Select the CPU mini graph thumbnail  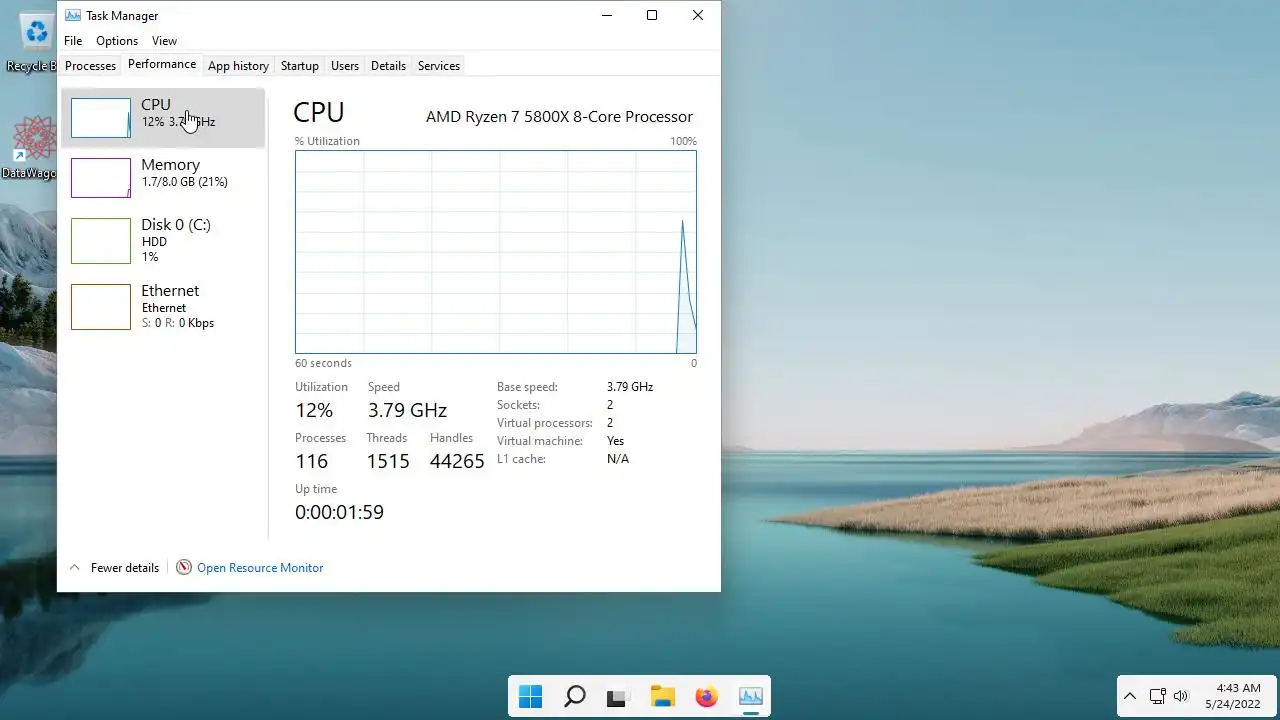pyautogui.click(x=101, y=118)
